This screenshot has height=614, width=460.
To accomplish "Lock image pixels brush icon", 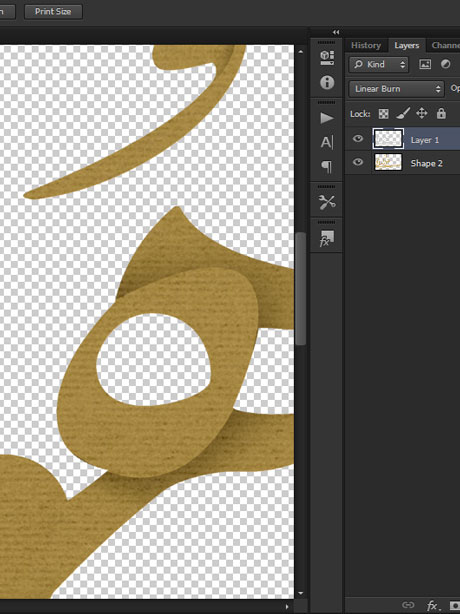I will pos(403,114).
